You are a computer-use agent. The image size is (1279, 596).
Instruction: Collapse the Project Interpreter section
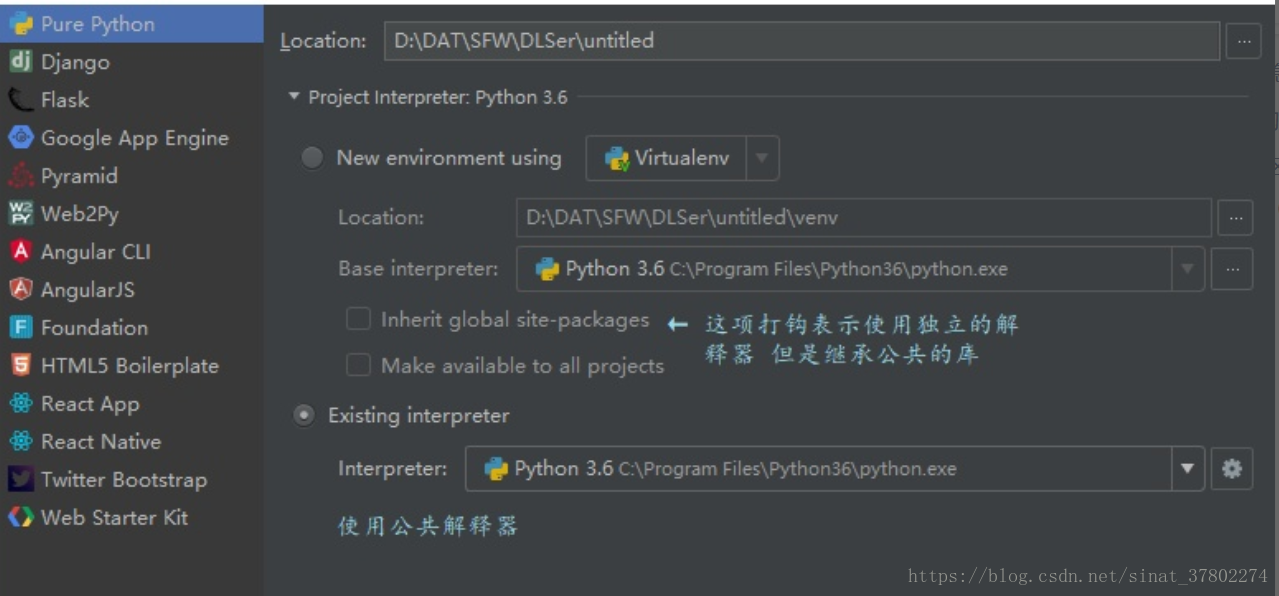293,97
